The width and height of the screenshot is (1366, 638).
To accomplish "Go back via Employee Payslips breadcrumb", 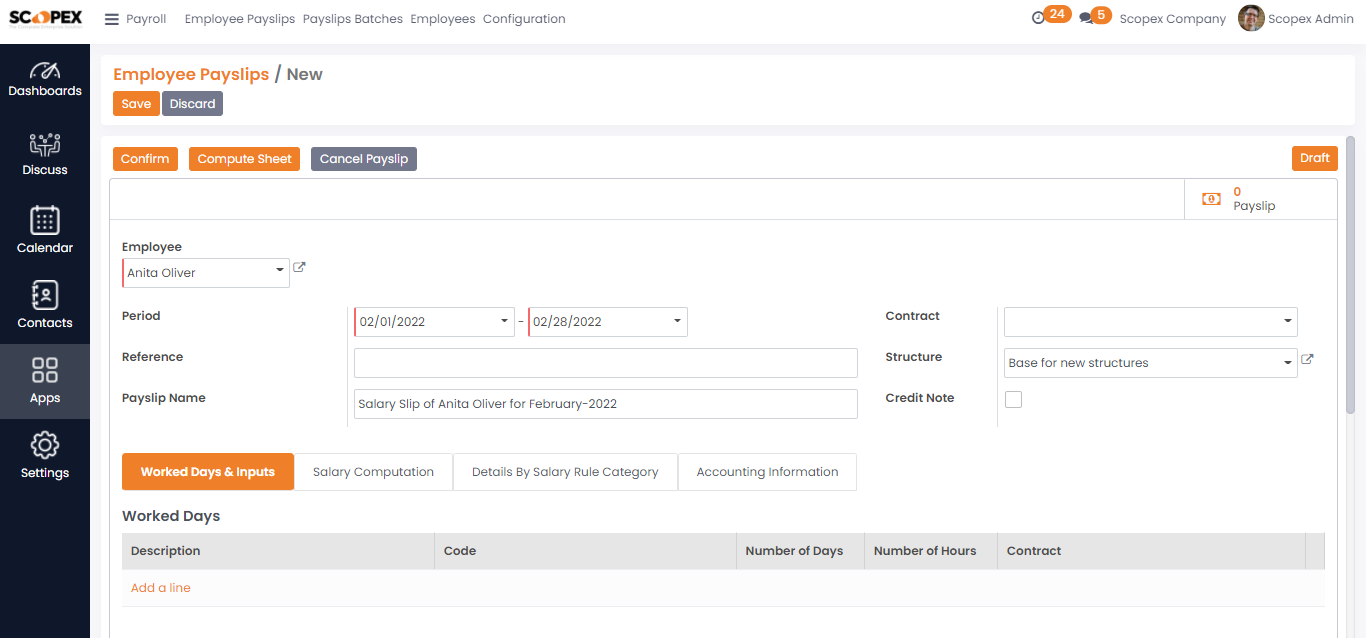I will tap(191, 74).
